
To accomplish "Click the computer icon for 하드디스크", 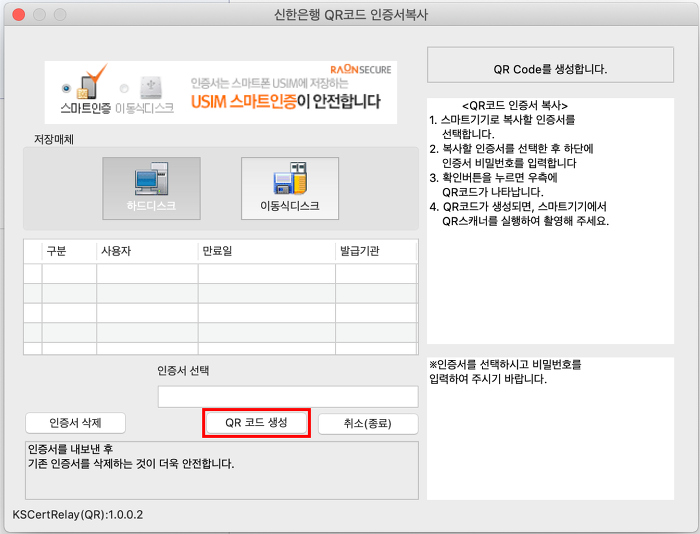I will [x=151, y=178].
